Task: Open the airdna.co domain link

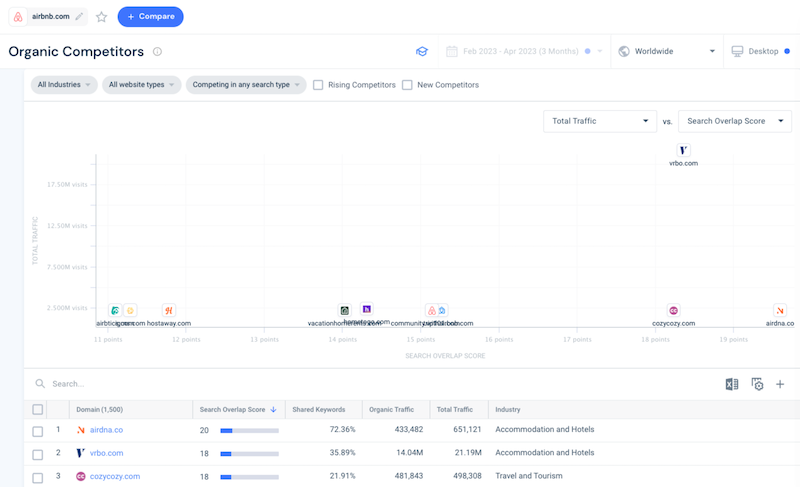Action: tap(106, 430)
